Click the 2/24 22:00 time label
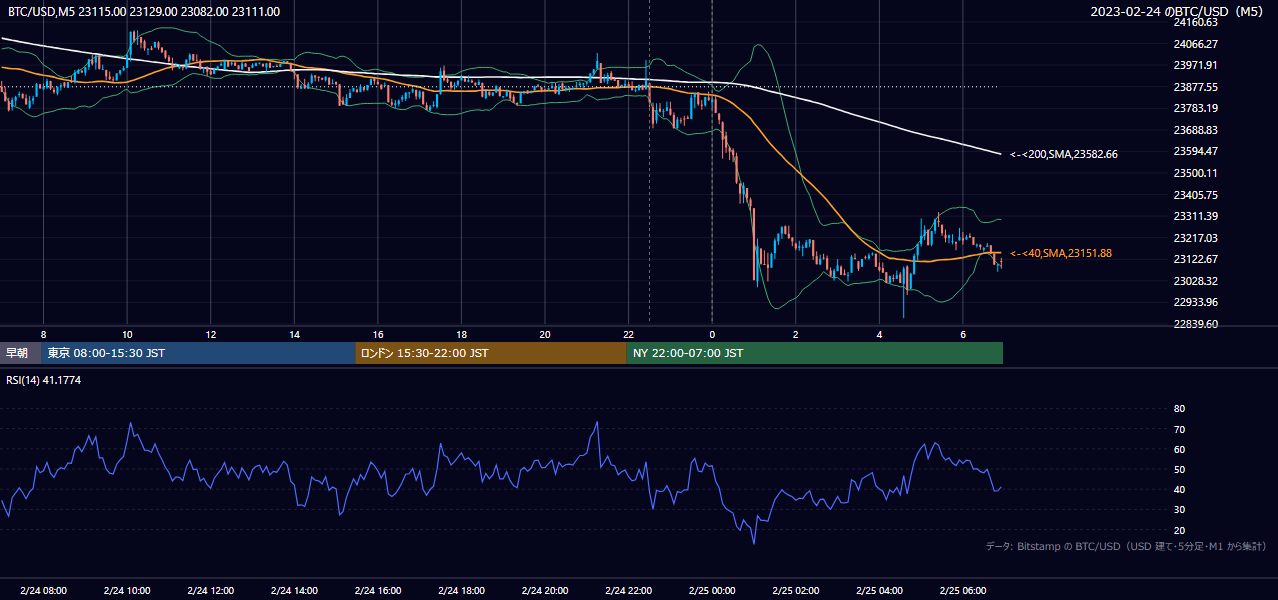Viewport: 1278px width, 600px height. (x=628, y=590)
